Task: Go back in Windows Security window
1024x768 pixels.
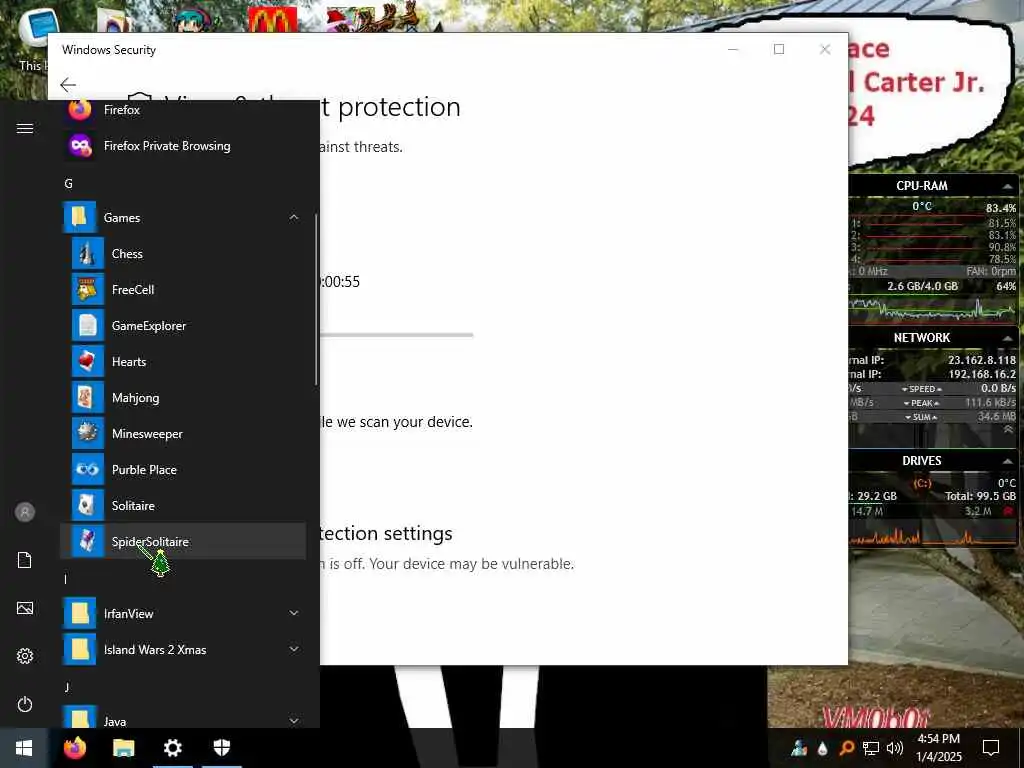Action: [x=68, y=84]
